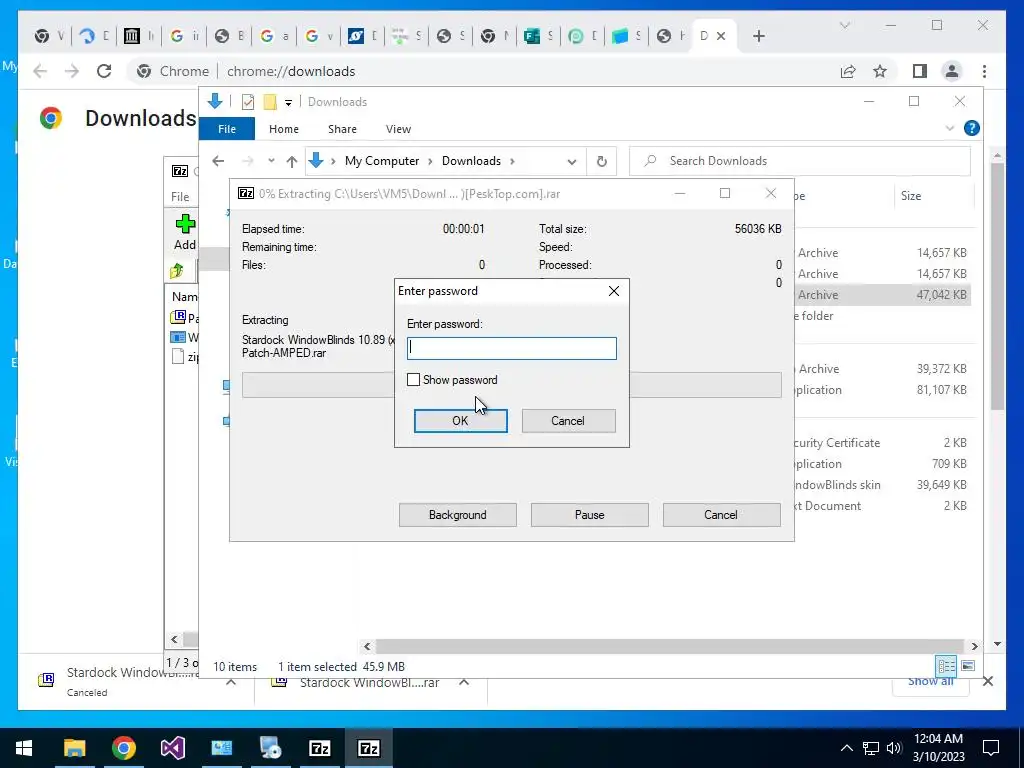Show hidden system tray icons

(846, 748)
